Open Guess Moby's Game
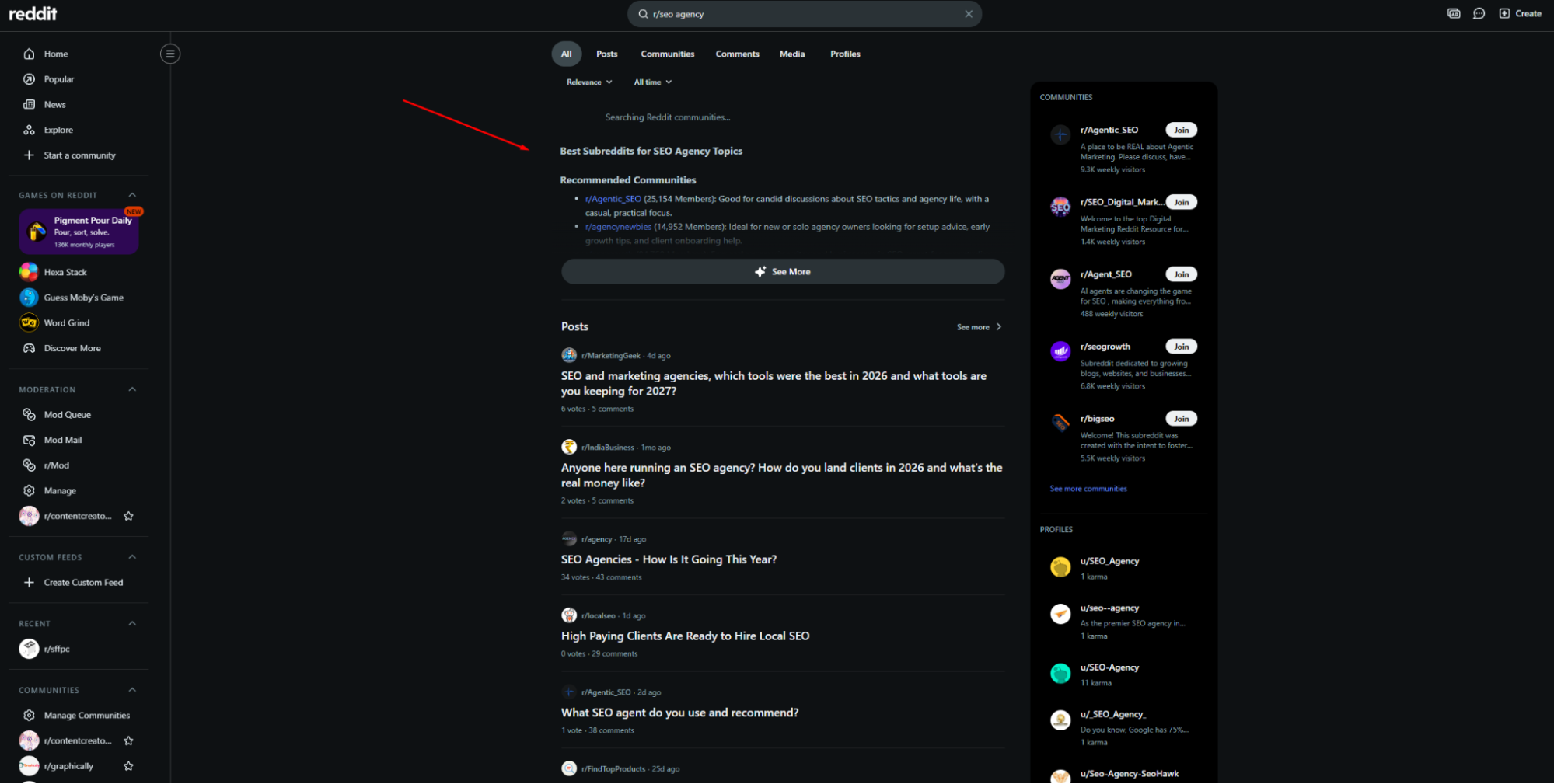 83,298
